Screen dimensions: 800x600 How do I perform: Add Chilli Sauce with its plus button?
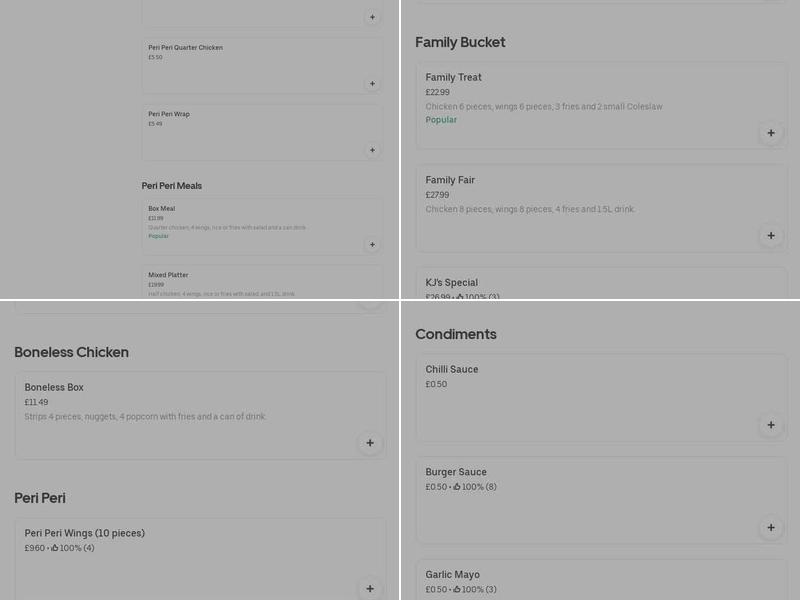(x=770, y=425)
